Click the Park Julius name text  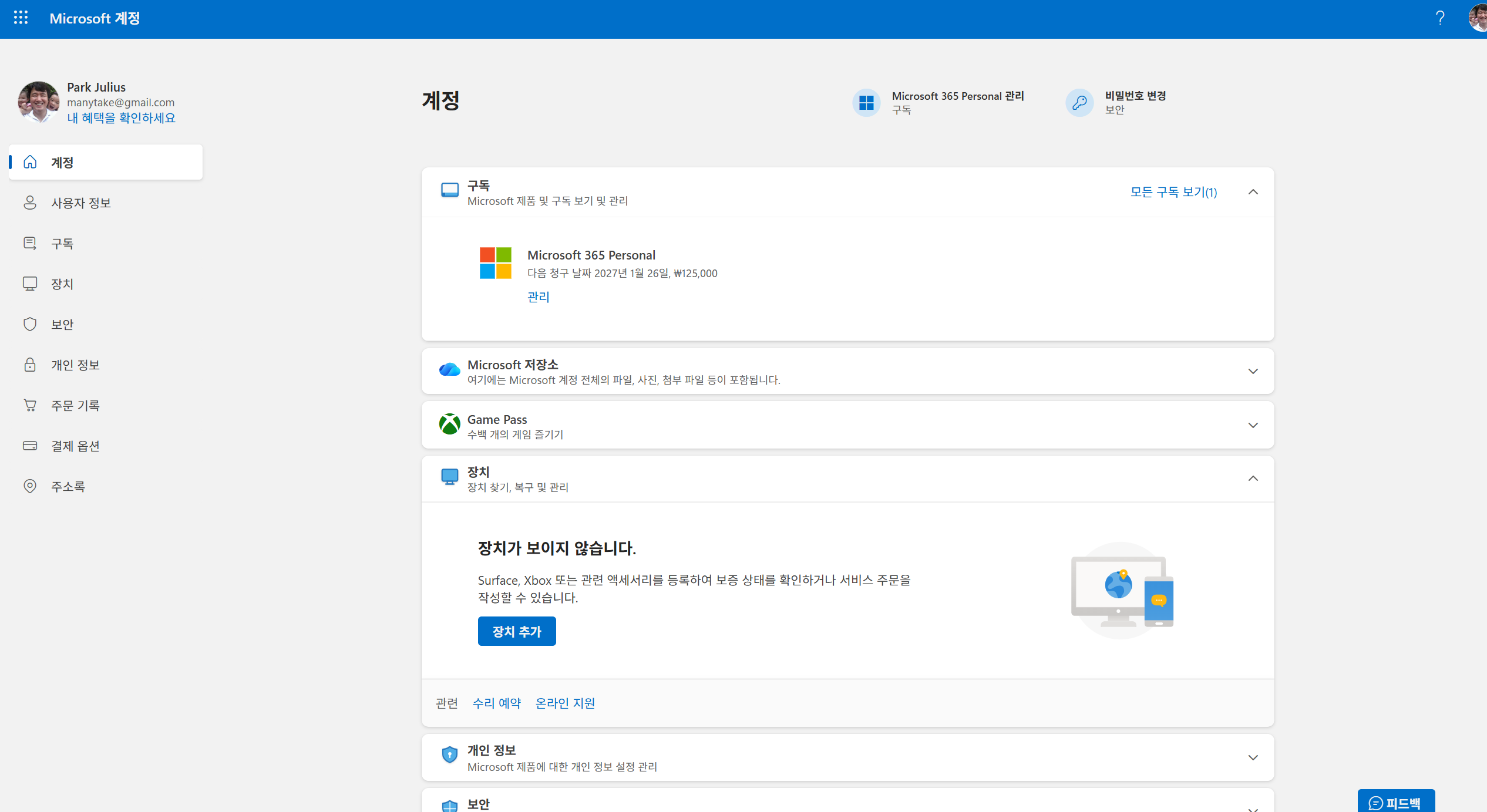point(96,87)
